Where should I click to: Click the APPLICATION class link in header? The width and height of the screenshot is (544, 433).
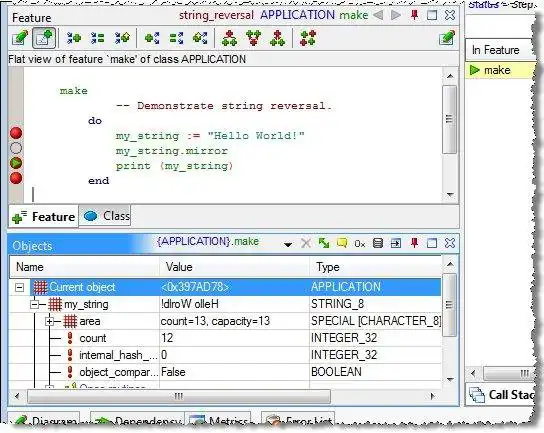[x=297, y=15]
